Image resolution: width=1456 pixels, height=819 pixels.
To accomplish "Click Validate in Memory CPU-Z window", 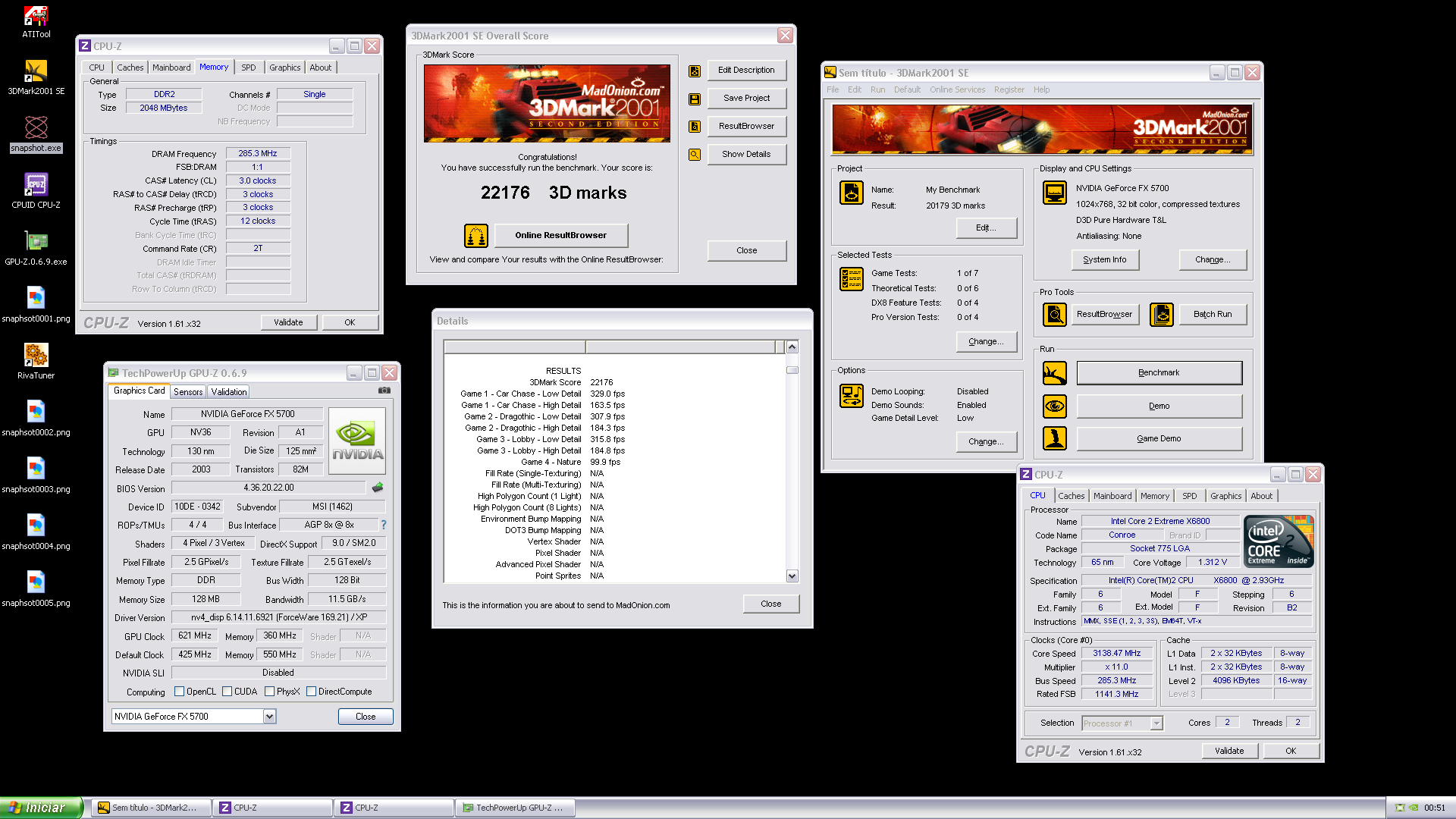I will point(288,322).
